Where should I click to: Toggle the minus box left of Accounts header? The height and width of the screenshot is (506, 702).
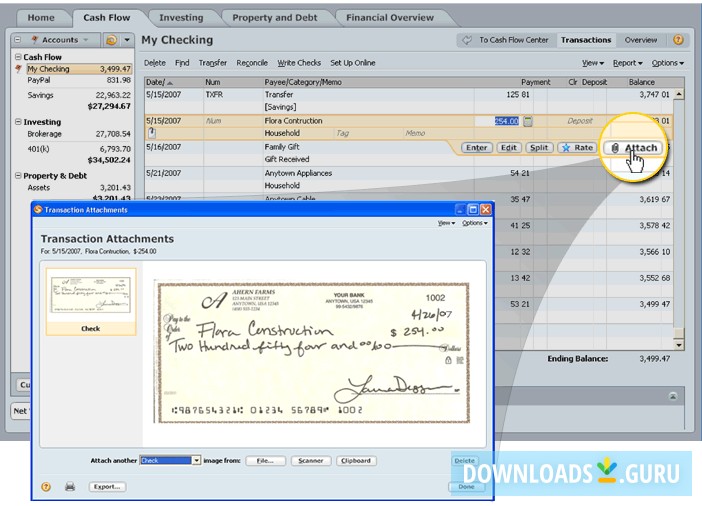[x=18, y=40]
